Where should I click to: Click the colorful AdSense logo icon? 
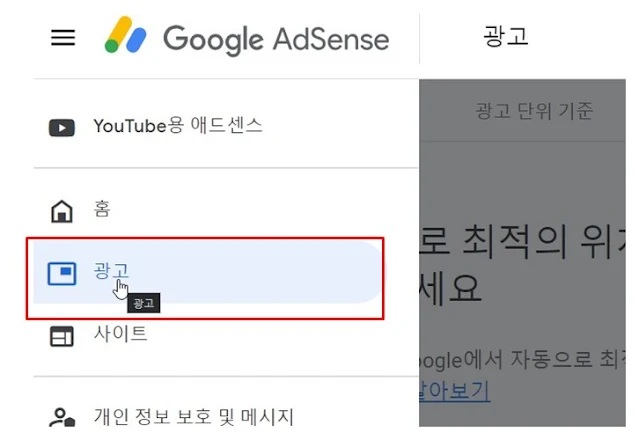[x=126, y=35]
